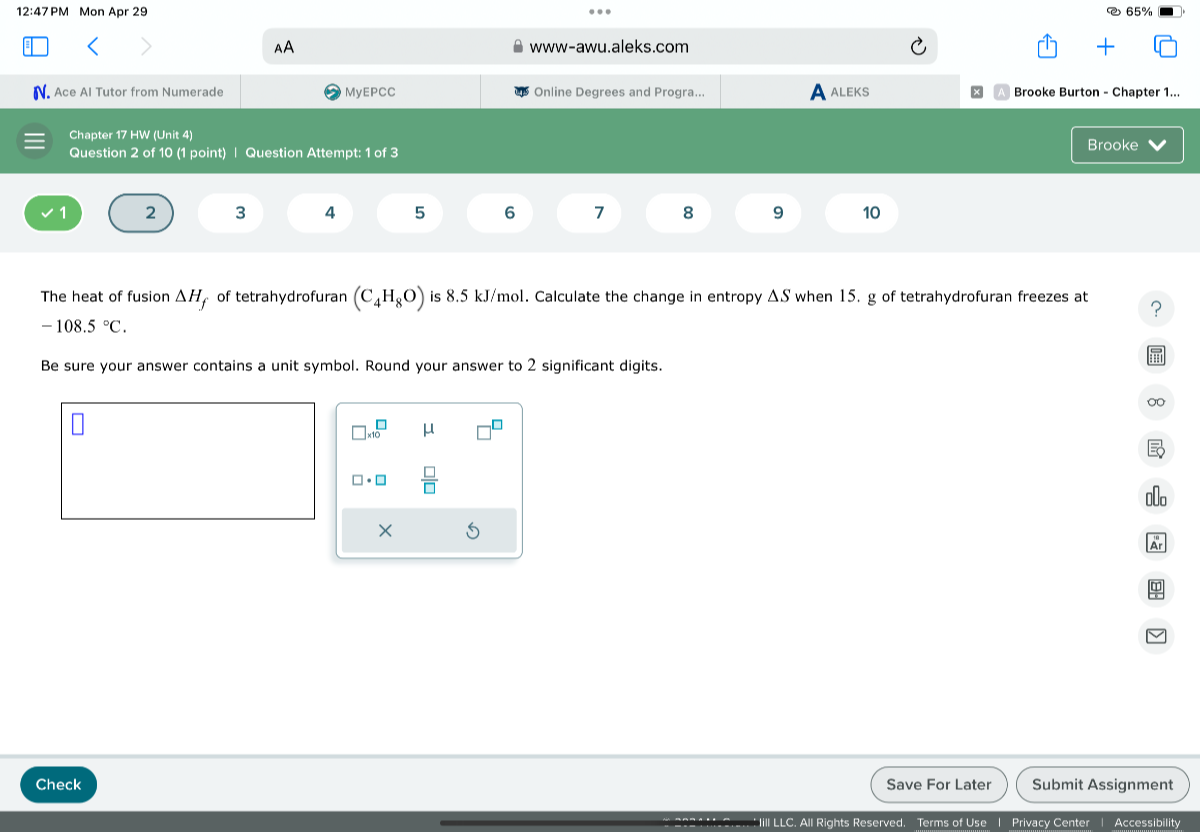Switch to the ALEKS tab
Screen dimensions: 1200x833
point(840,92)
